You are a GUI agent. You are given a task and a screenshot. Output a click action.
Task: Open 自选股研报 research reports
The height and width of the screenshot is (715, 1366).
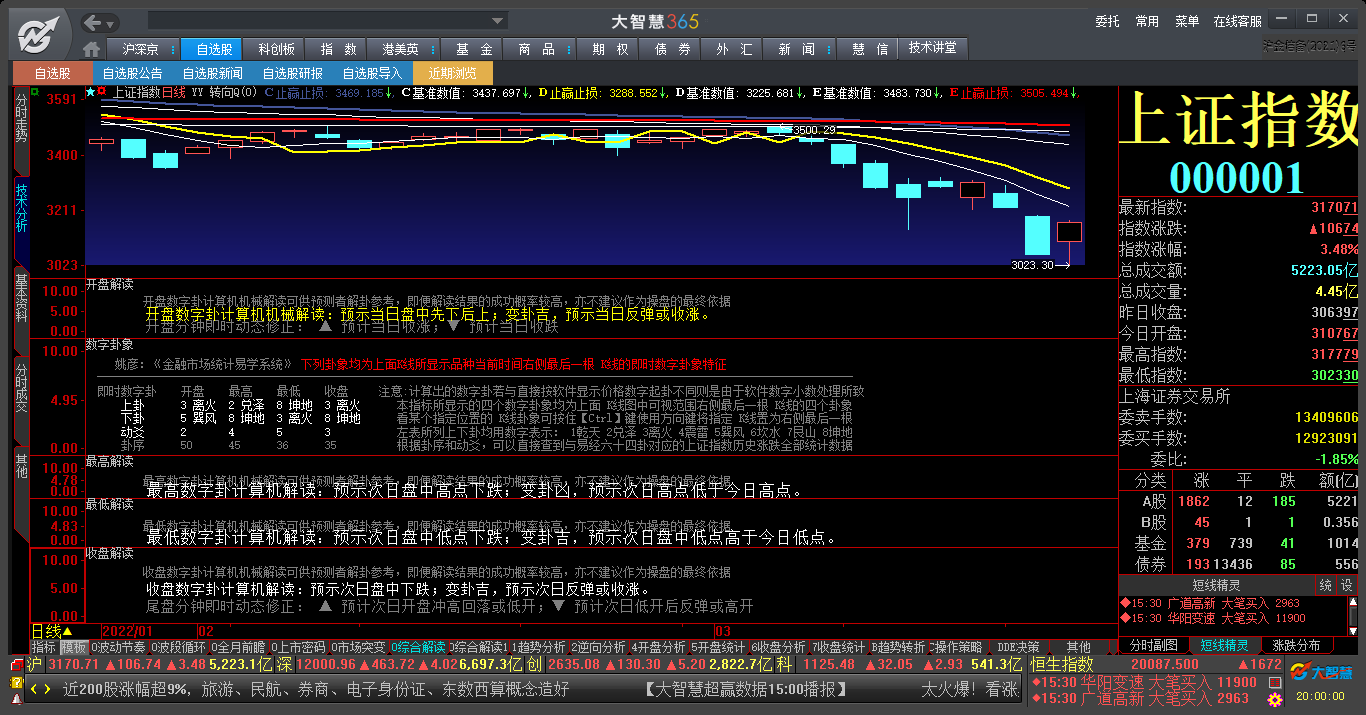coord(292,73)
